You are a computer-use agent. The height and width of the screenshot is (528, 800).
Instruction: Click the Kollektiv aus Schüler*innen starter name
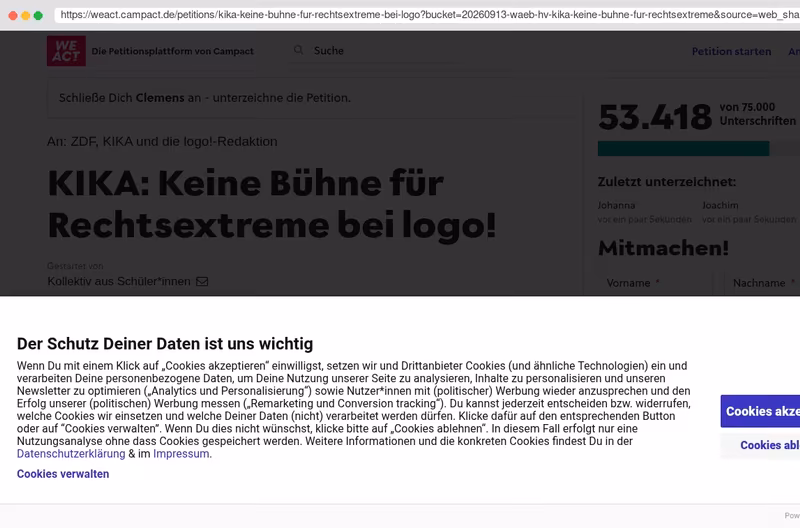tap(119, 282)
